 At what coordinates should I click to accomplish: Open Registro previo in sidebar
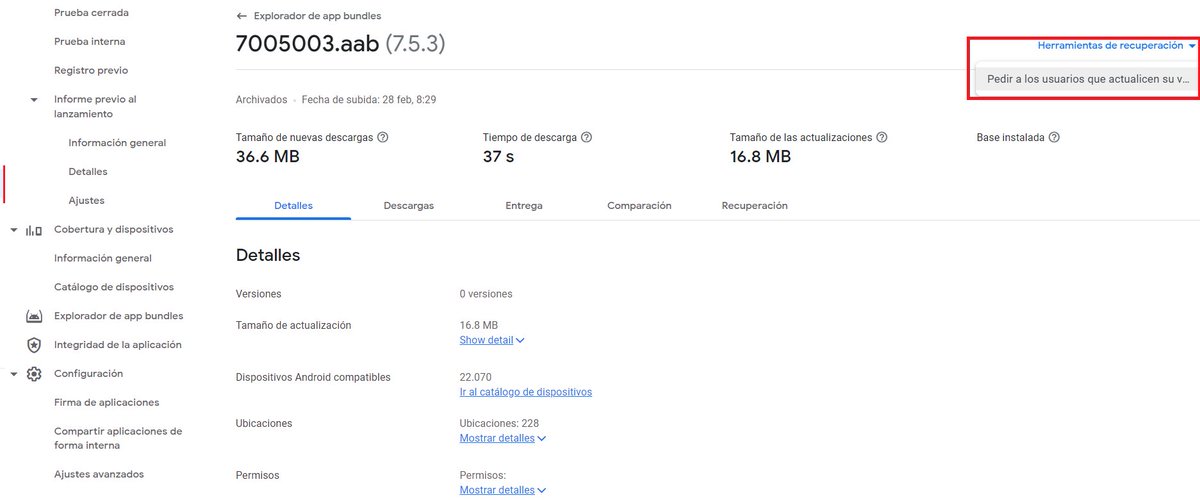click(91, 71)
